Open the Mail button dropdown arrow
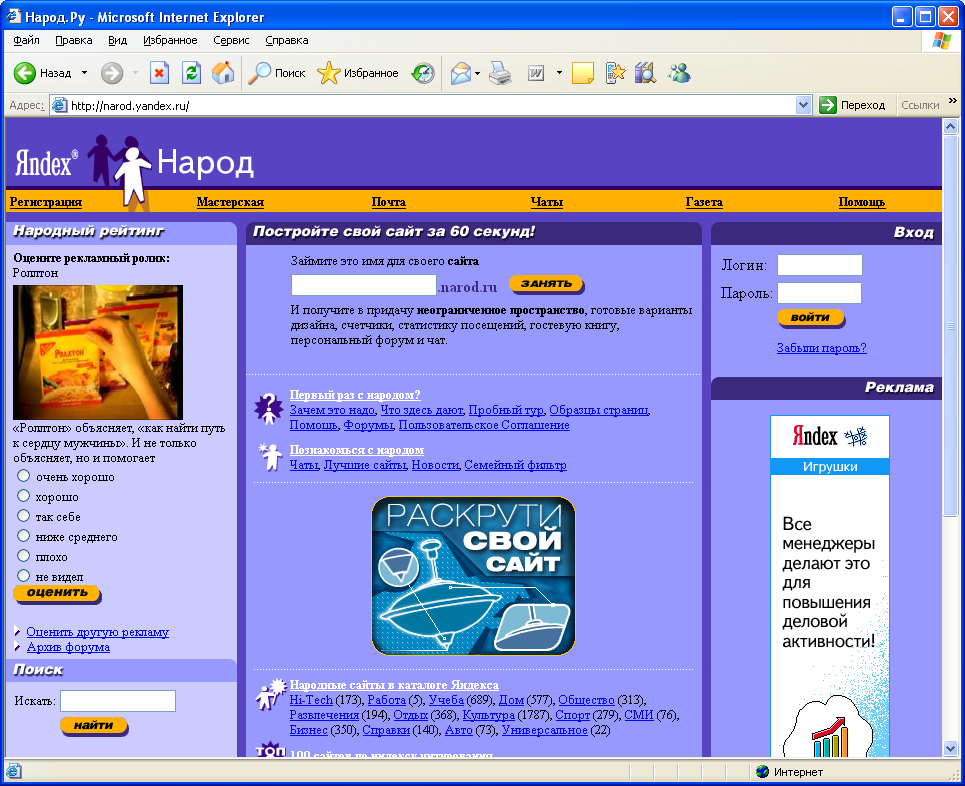965x786 pixels. click(x=478, y=74)
